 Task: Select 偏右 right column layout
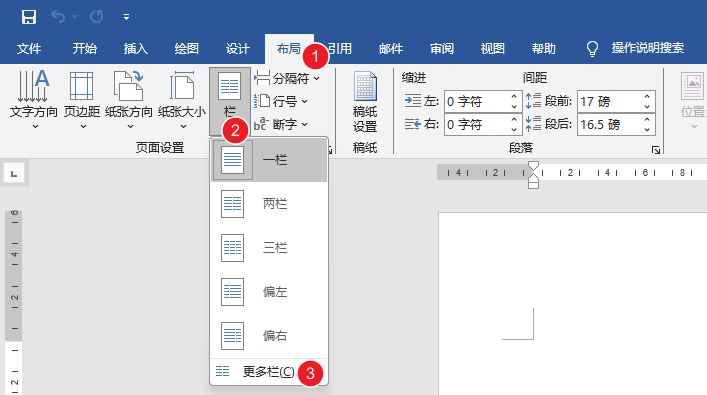[x=269, y=336]
